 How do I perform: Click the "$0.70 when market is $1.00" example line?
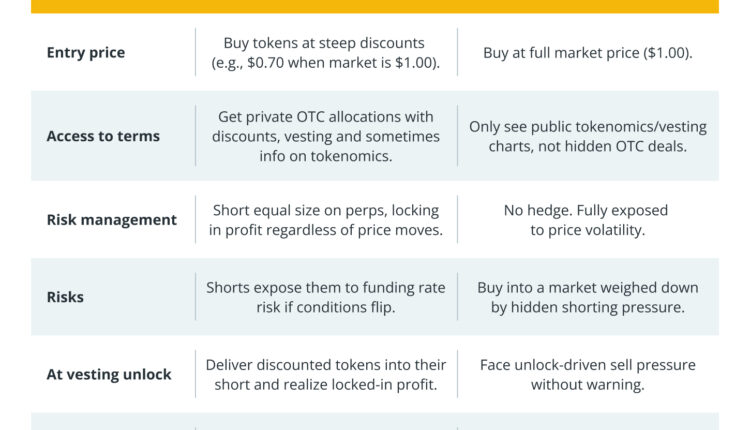coord(325,63)
